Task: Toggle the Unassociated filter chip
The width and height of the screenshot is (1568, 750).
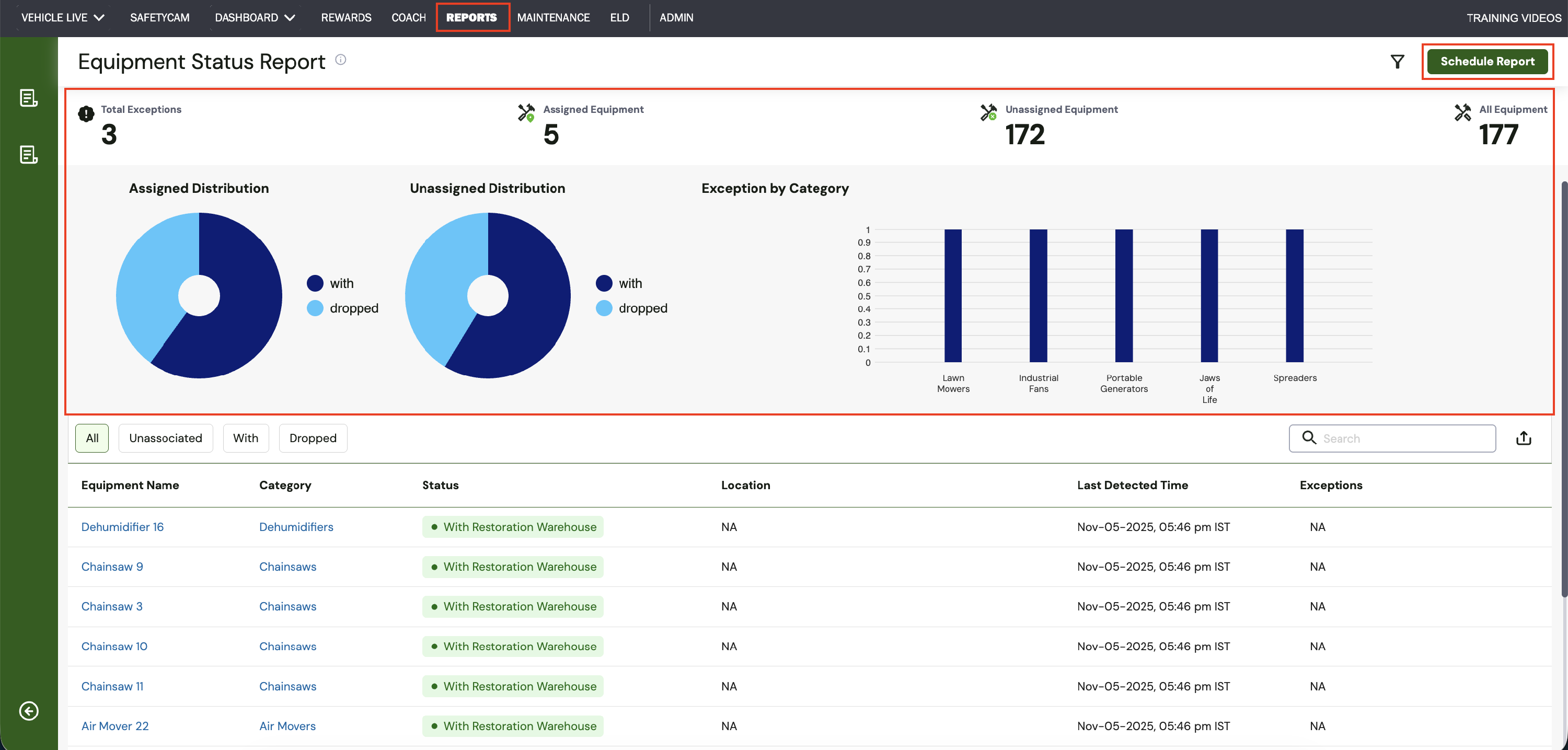Action: 166,439
